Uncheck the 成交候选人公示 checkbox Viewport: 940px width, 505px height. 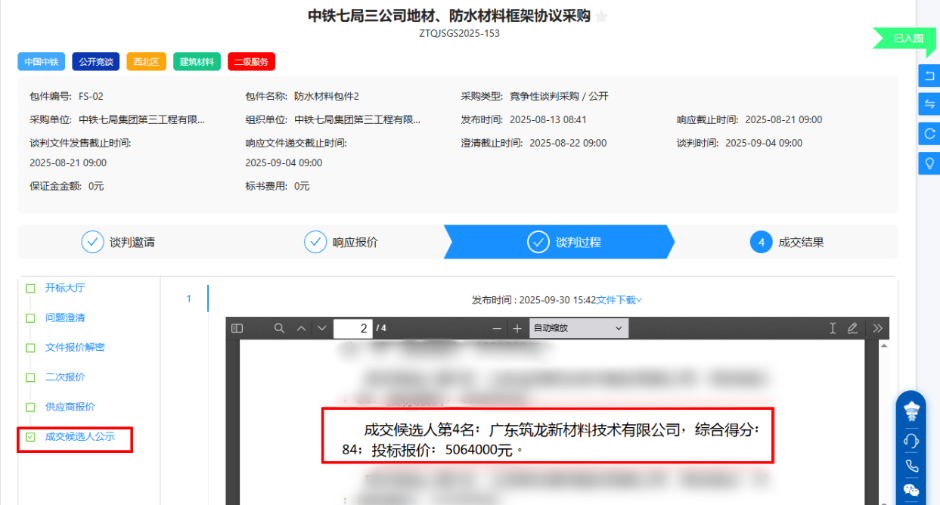pos(30,437)
